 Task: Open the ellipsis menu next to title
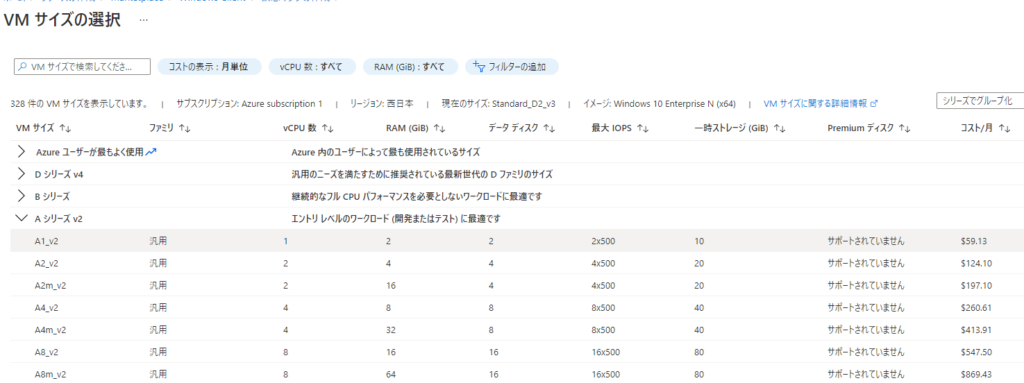pos(144,21)
